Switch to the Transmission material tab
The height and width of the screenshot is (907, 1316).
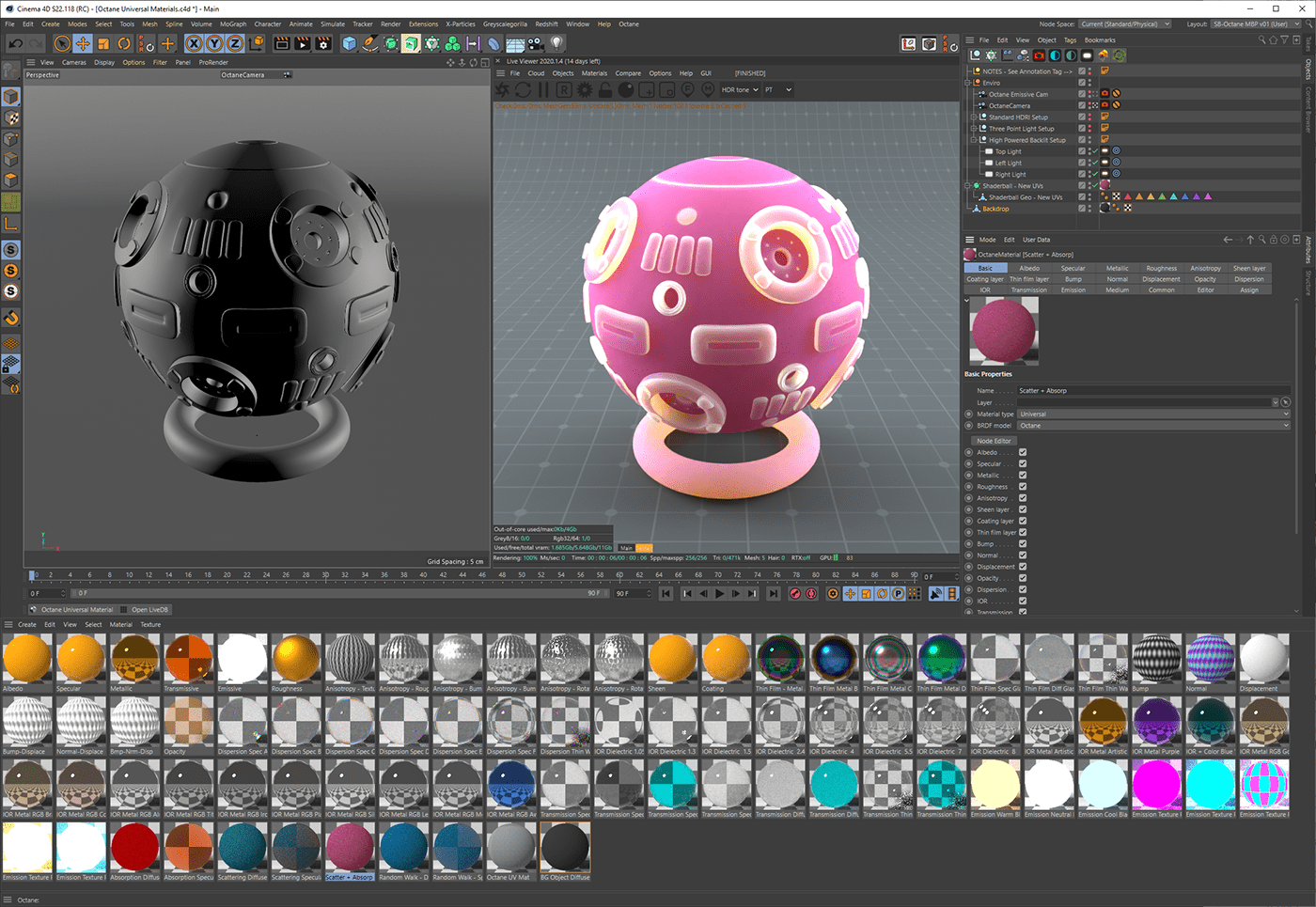click(x=1028, y=290)
